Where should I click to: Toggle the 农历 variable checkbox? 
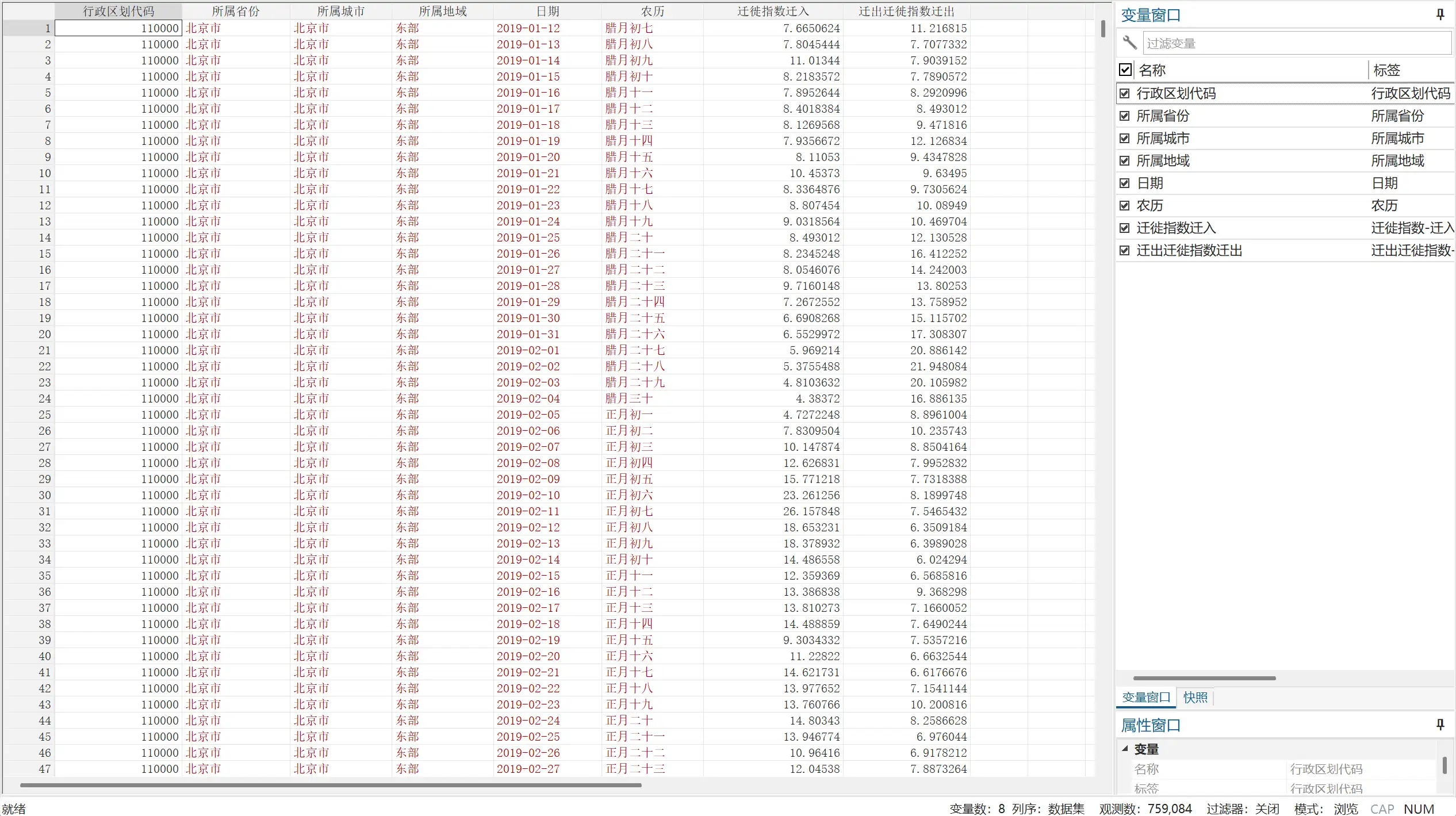pyautogui.click(x=1125, y=206)
